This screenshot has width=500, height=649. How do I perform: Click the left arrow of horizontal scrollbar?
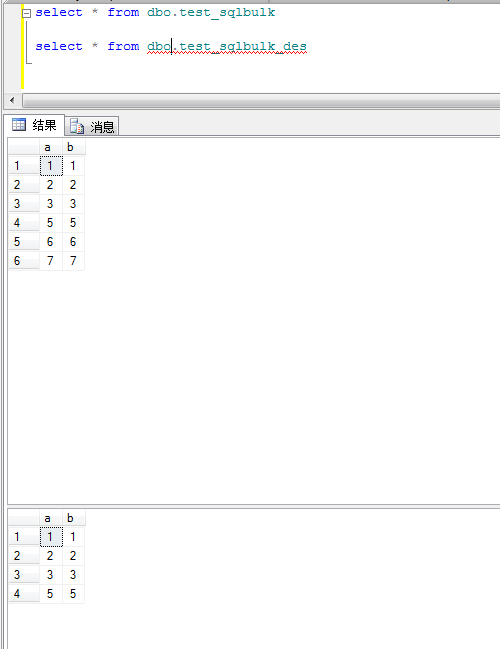(x=12, y=100)
